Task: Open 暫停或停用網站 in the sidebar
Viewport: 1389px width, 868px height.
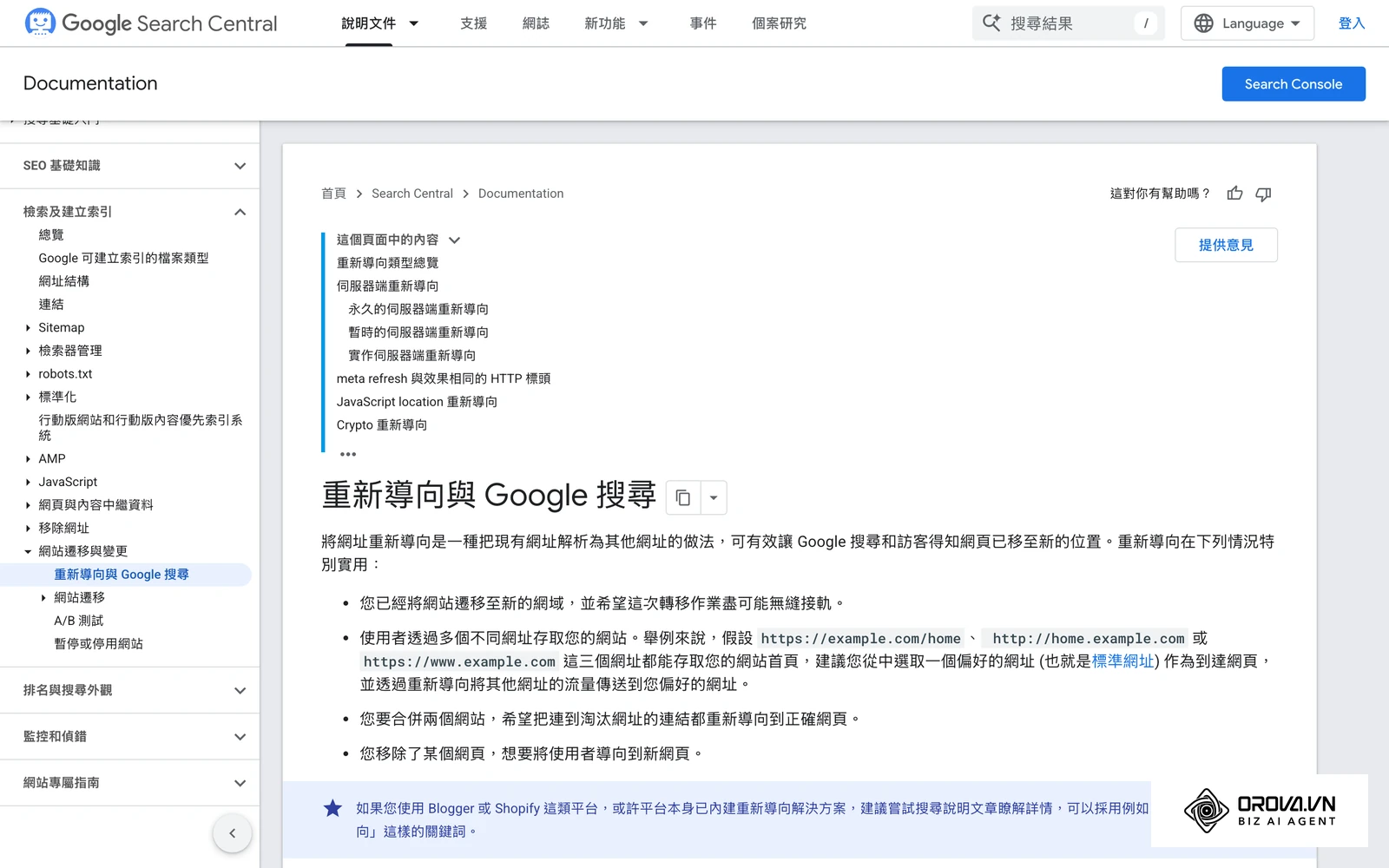Action: pyautogui.click(x=98, y=644)
